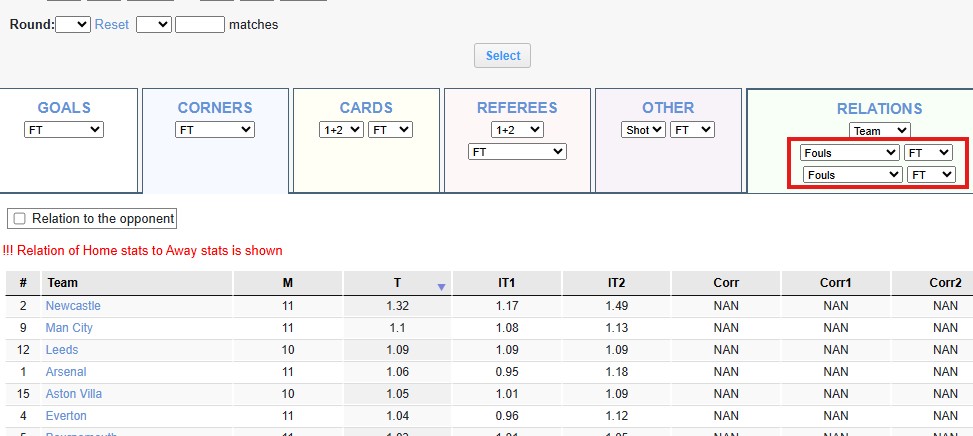Sort table by the T column arrow
Image resolution: width=973 pixels, height=436 pixels.
click(441, 287)
